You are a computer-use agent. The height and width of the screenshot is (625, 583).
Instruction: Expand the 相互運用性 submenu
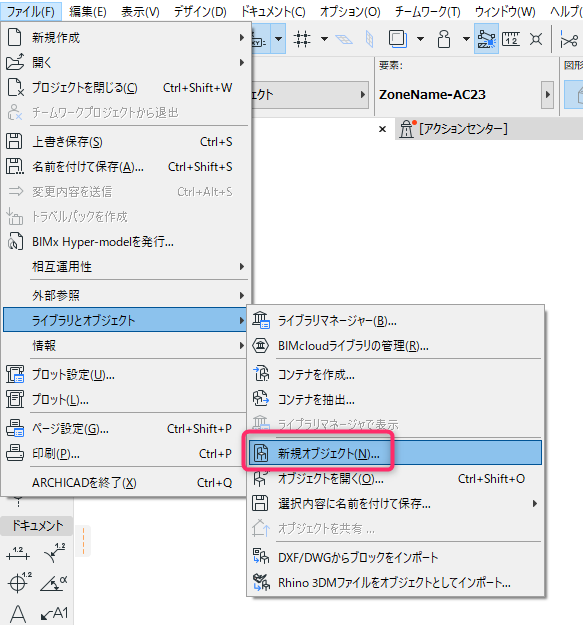[126, 266]
